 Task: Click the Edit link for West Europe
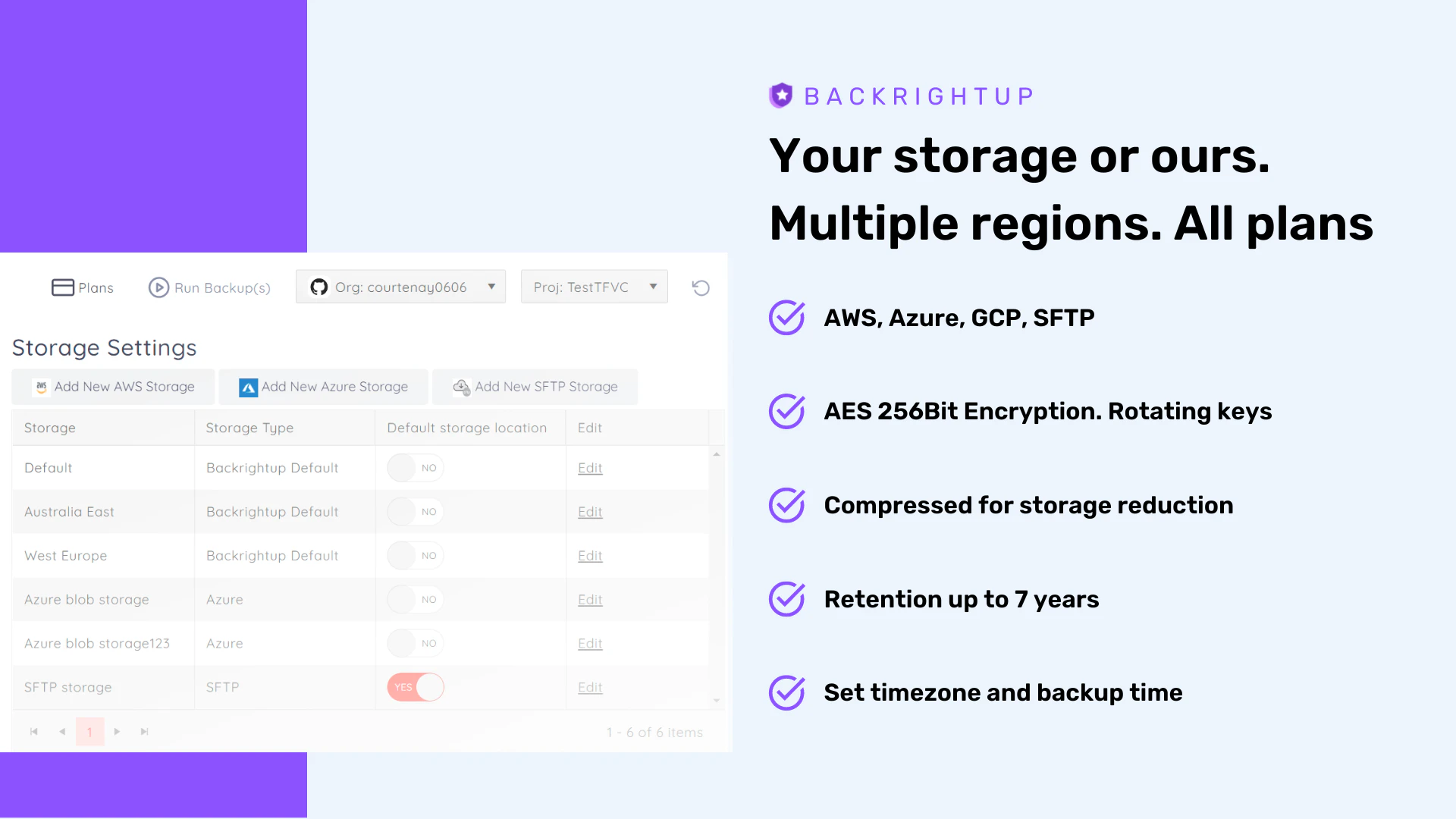590,555
